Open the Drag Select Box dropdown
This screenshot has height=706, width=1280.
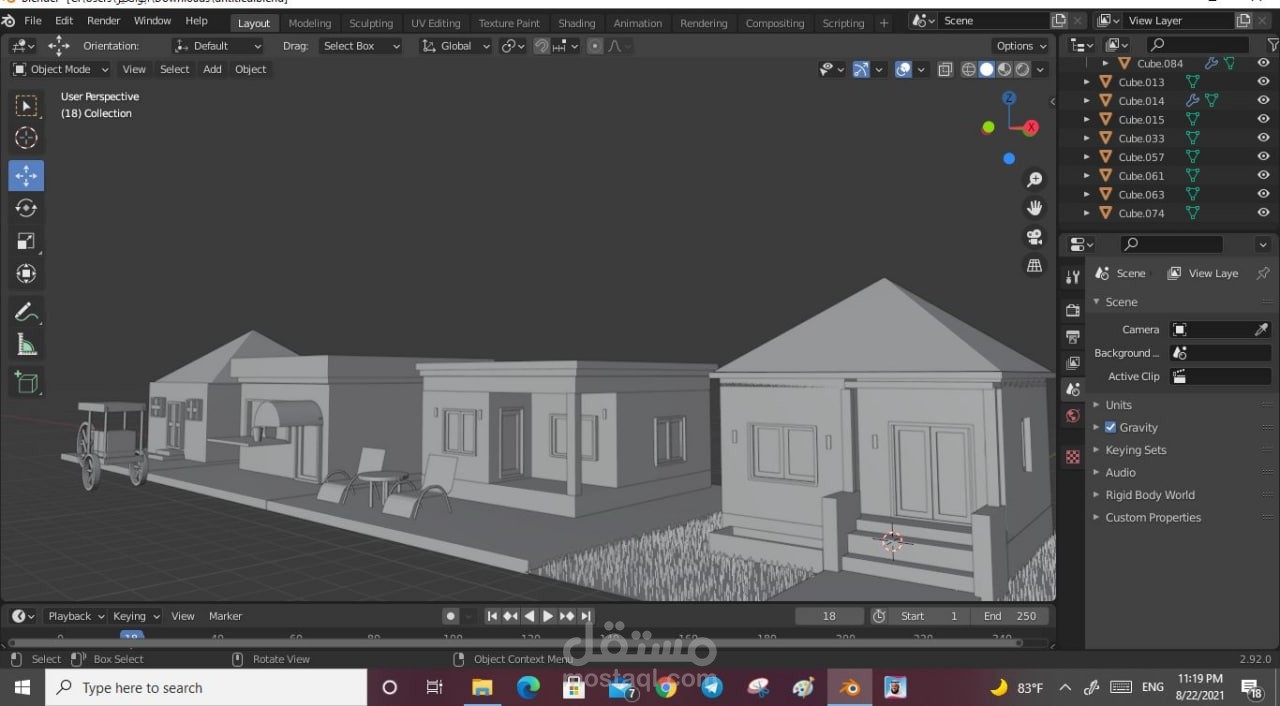click(361, 46)
